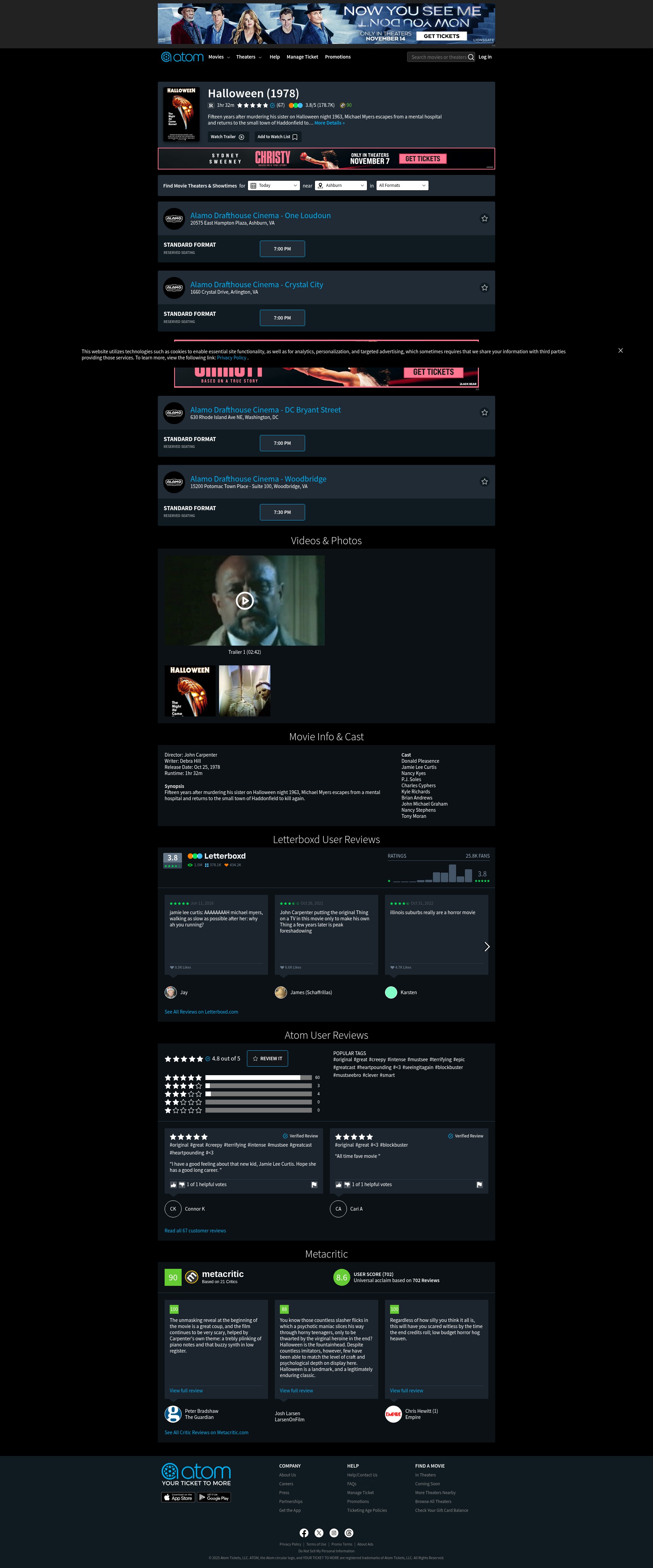The image size is (653, 1568).
Task: Thumbs up Connor K's review
Action: coord(173,1184)
